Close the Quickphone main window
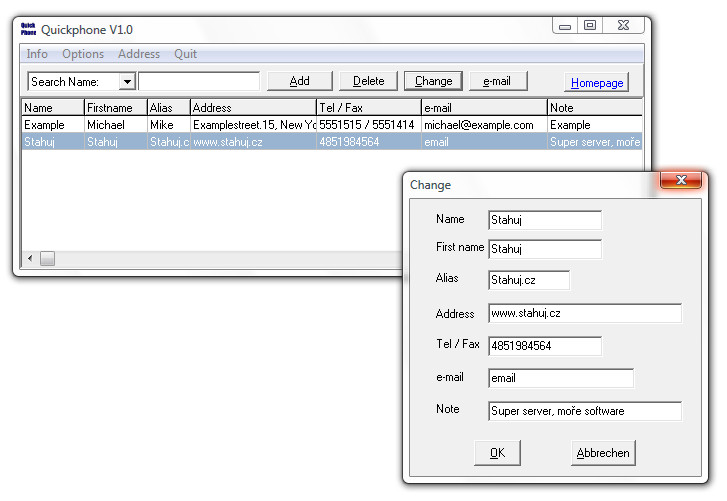Screen dimensions: 727x501 (x=624, y=25)
